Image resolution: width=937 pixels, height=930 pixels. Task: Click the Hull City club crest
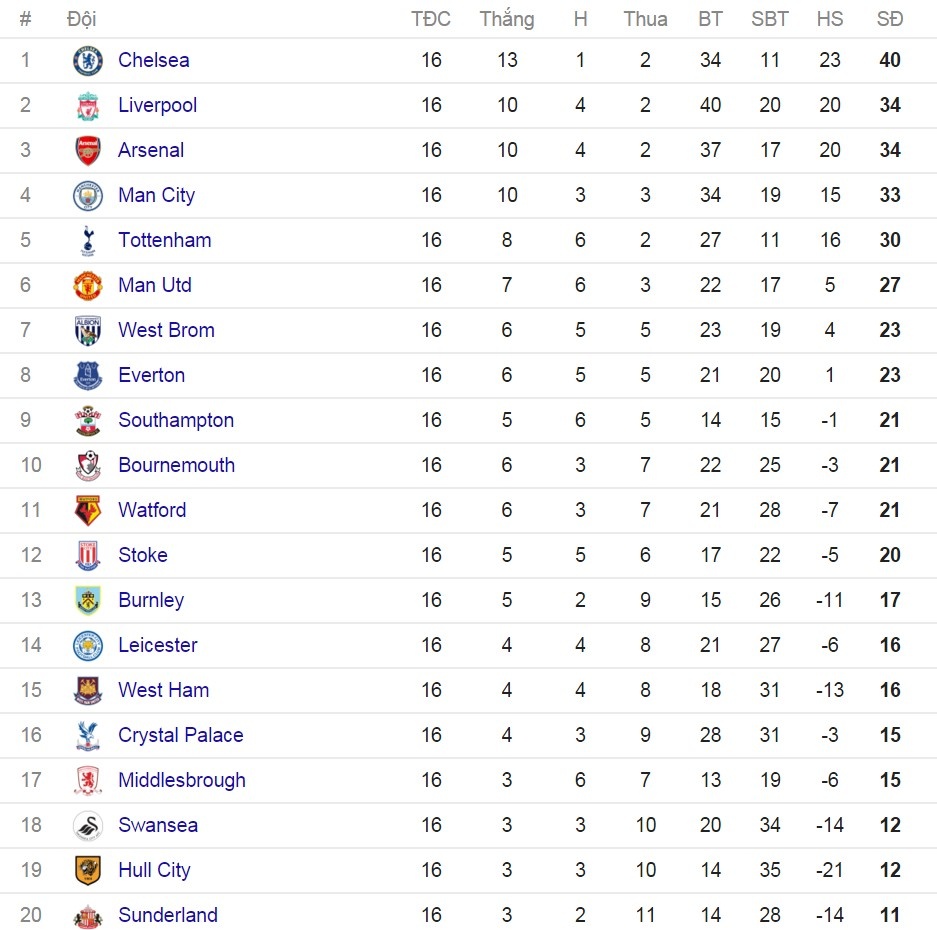pos(88,871)
